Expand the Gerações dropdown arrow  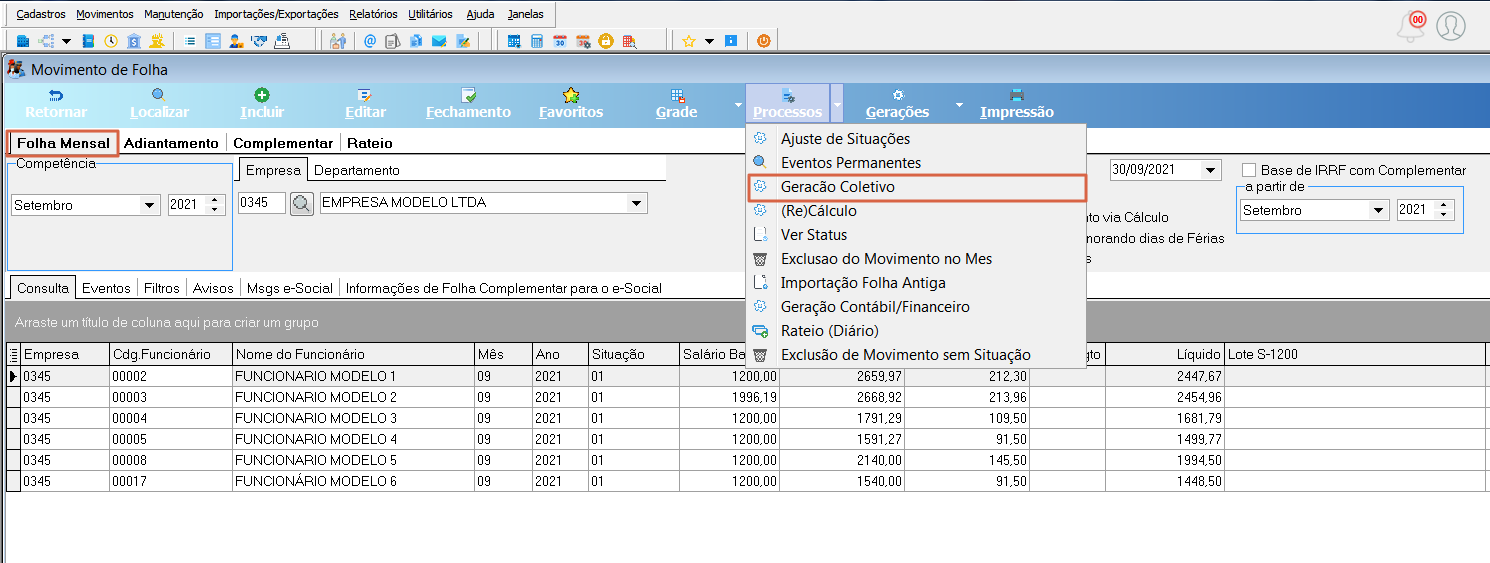click(x=959, y=103)
